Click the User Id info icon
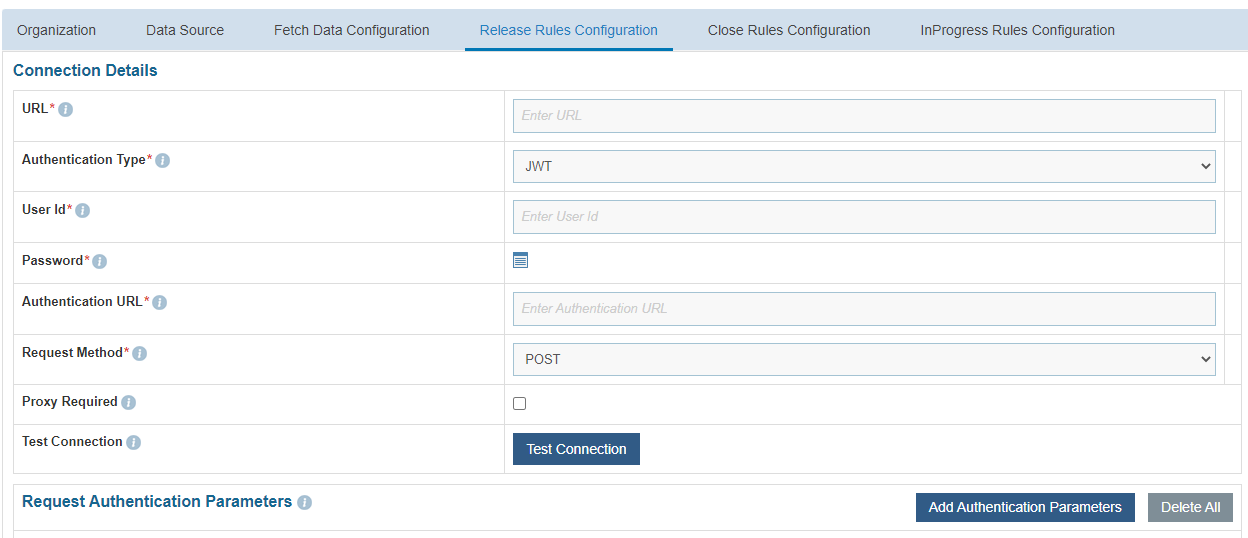 83,211
